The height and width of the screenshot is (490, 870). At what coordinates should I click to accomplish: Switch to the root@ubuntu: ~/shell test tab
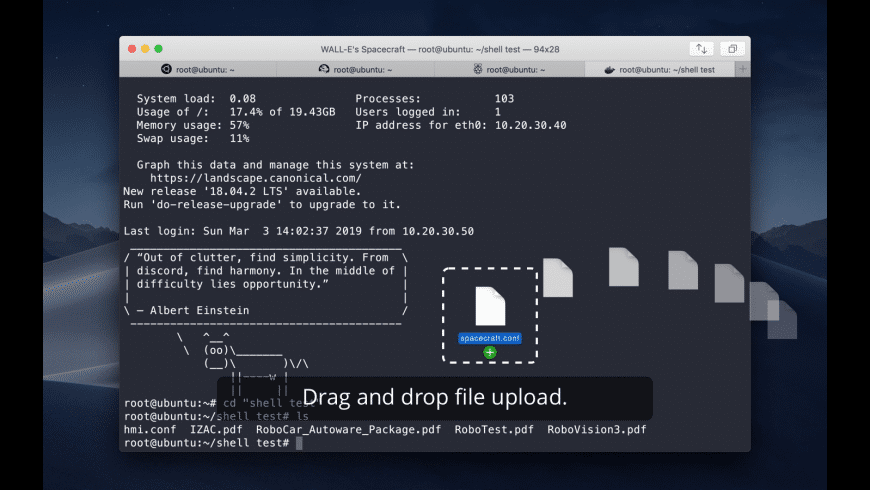pos(660,69)
